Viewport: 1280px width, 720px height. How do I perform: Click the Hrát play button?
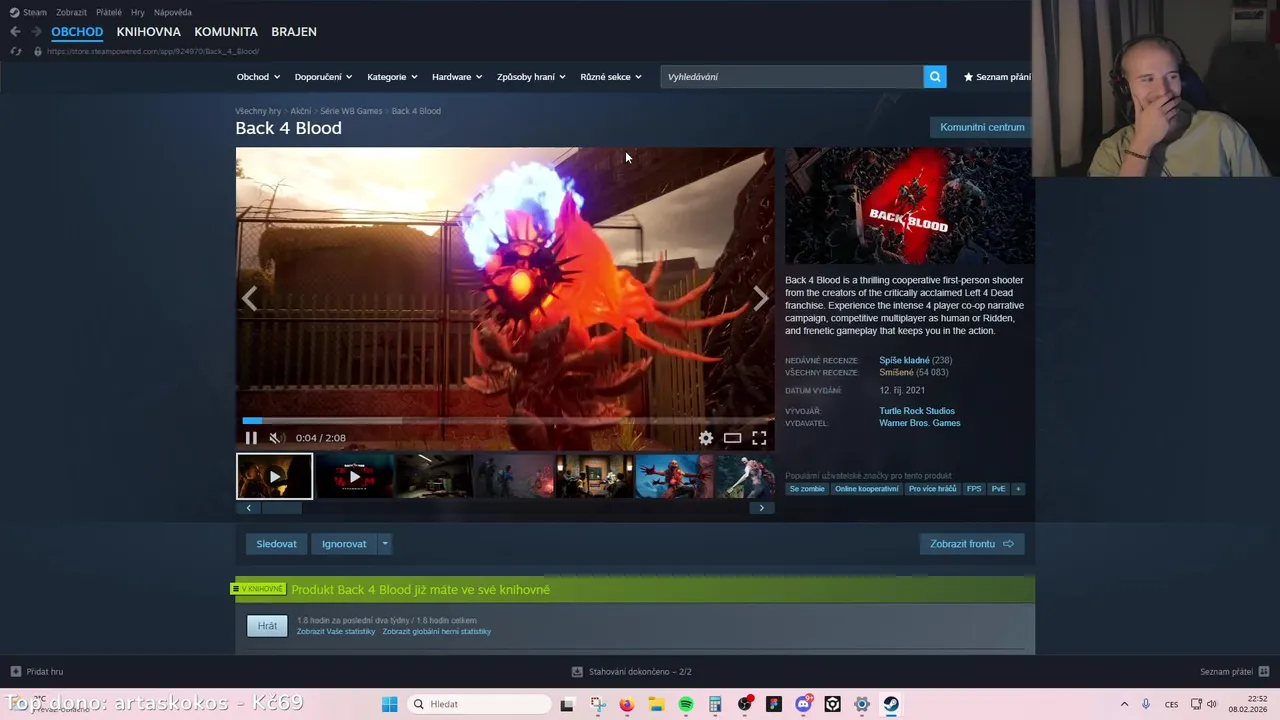(267, 626)
